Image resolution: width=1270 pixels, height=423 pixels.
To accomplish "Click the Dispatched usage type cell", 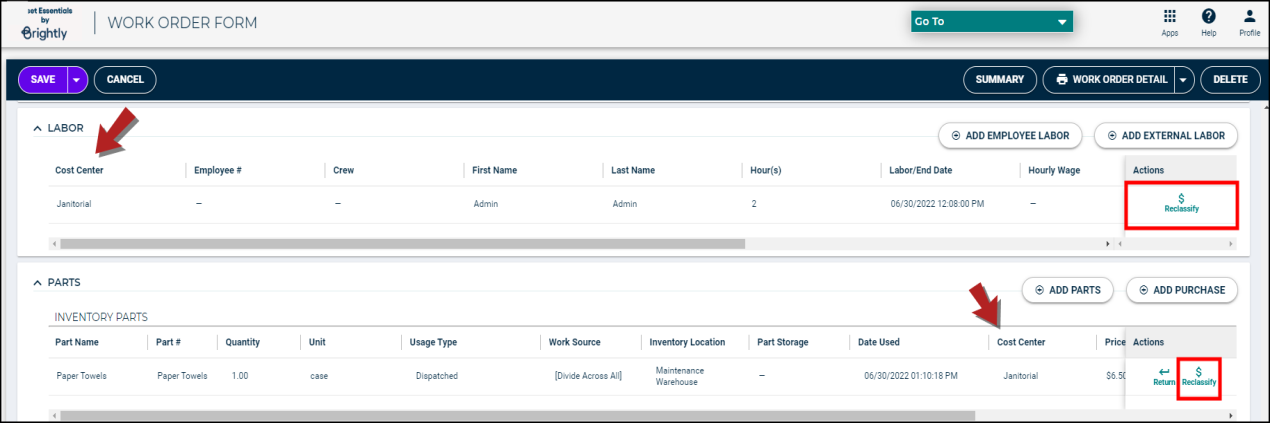I will 437,377.
